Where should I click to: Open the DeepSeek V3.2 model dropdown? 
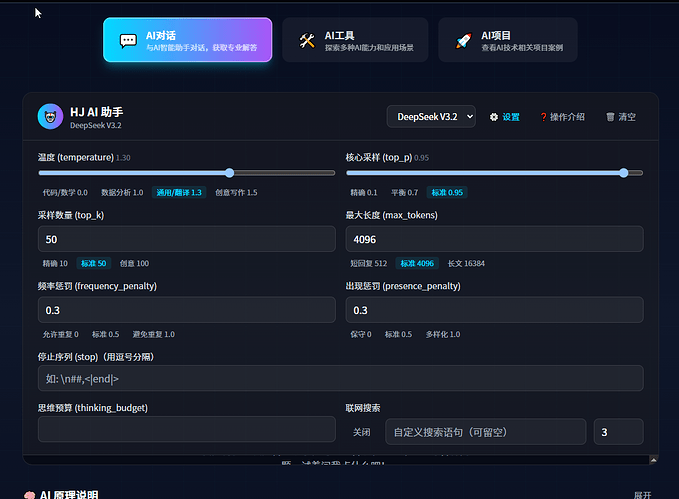(x=431, y=117)
